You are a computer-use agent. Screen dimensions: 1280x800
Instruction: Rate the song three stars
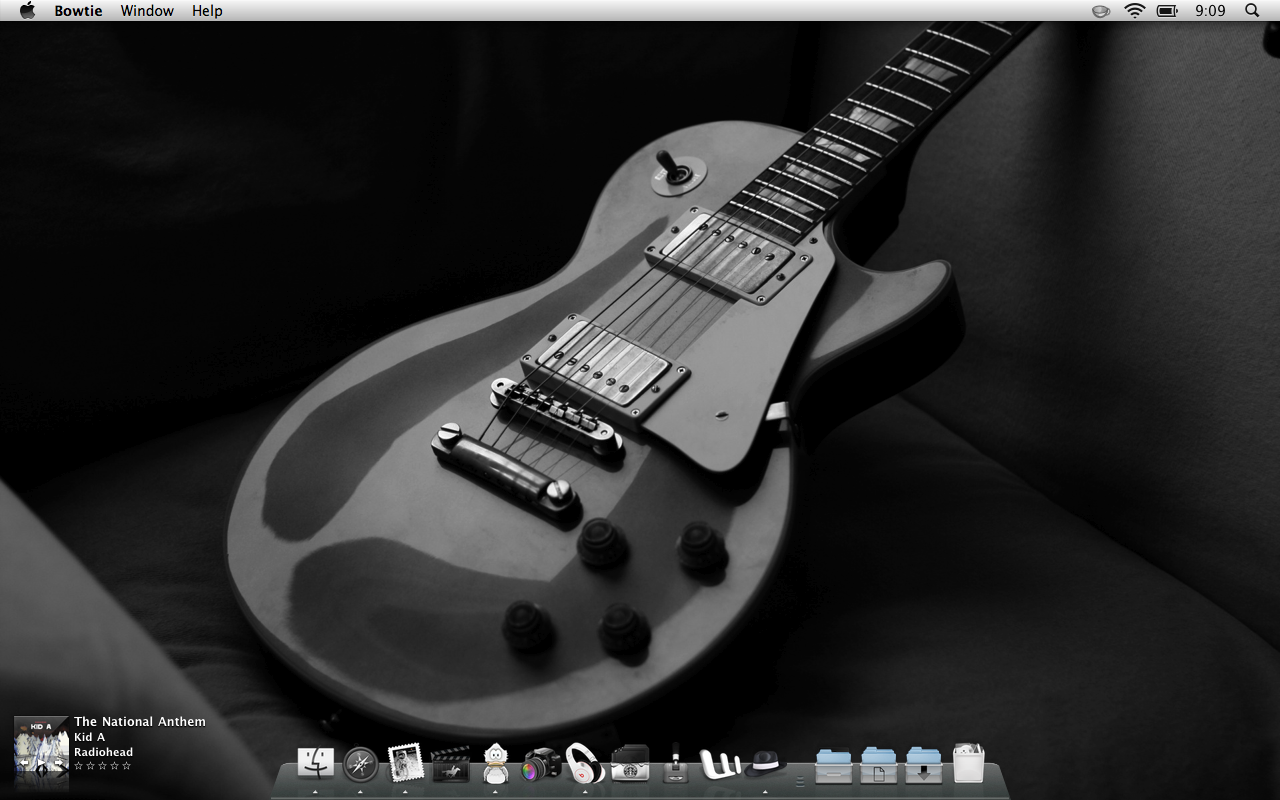point(102,766)
